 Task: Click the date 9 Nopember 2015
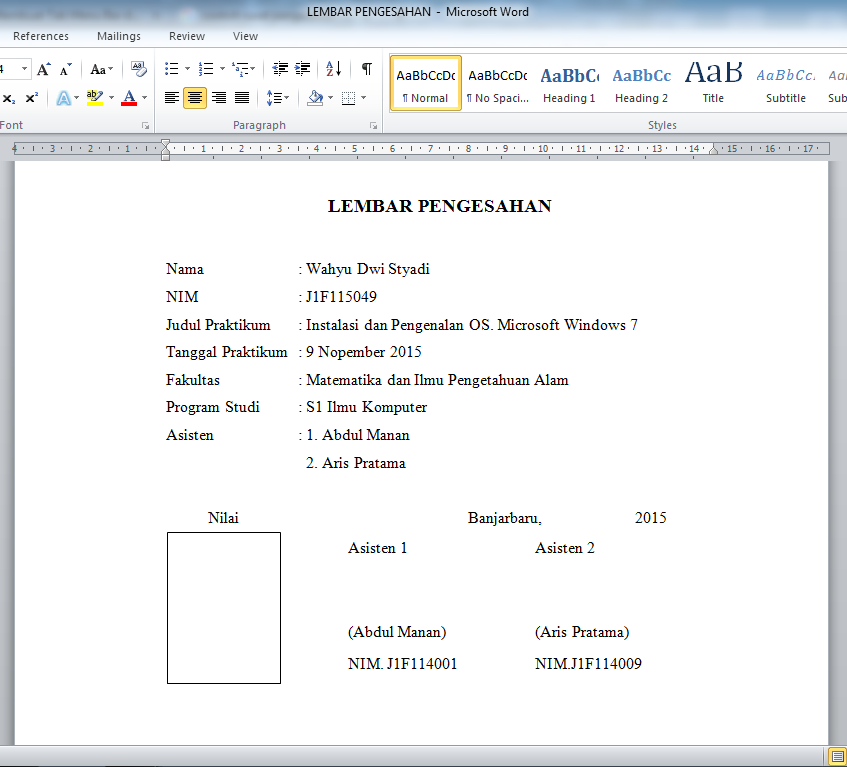364,352
